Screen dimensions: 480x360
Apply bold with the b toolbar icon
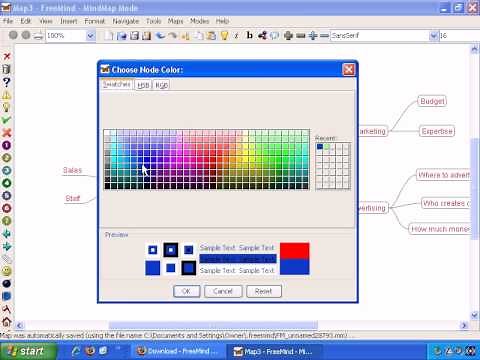pyautogui.click(x=249, y=35)
